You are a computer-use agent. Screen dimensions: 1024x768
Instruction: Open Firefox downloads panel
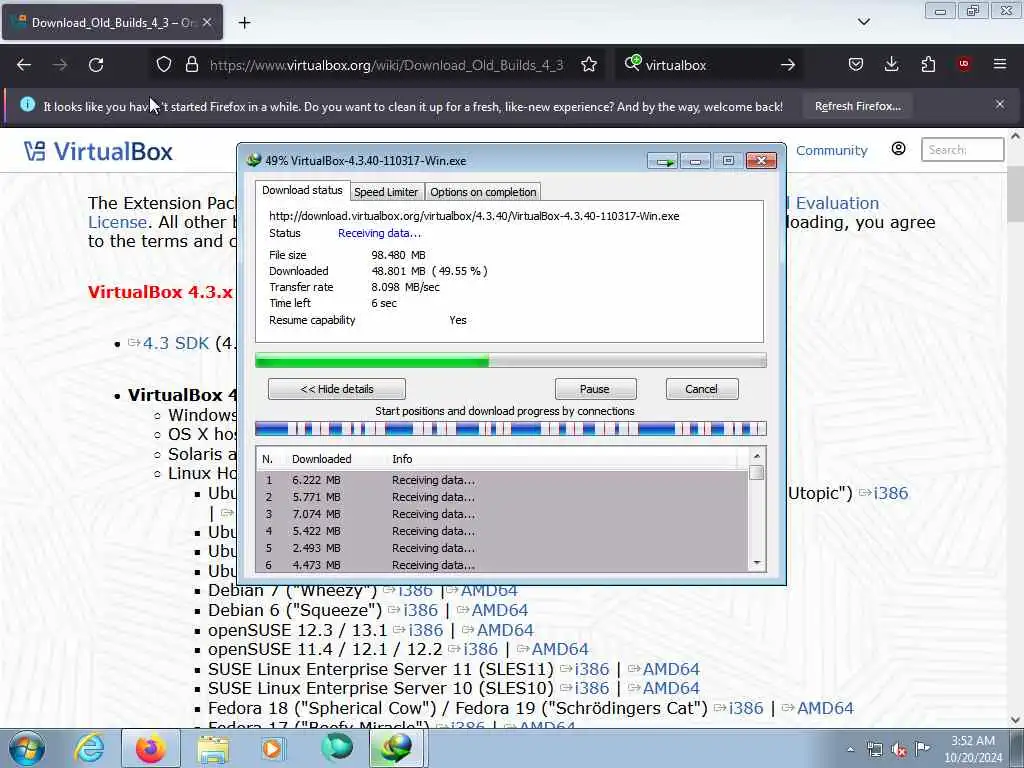[891, 64]
